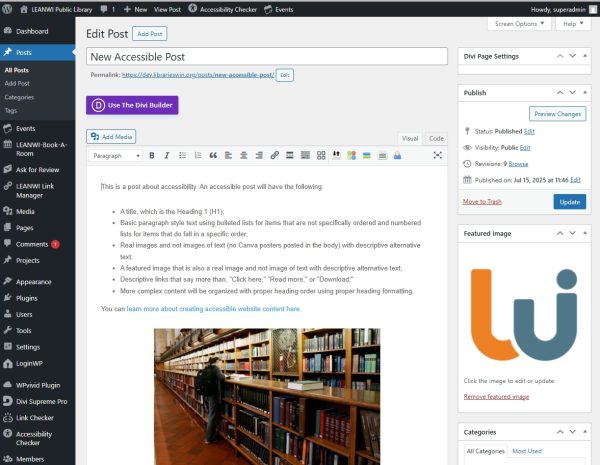The image size is (600, 465).
Task: Enter distraction-free fullscreen writing mode
Action: 437,155
